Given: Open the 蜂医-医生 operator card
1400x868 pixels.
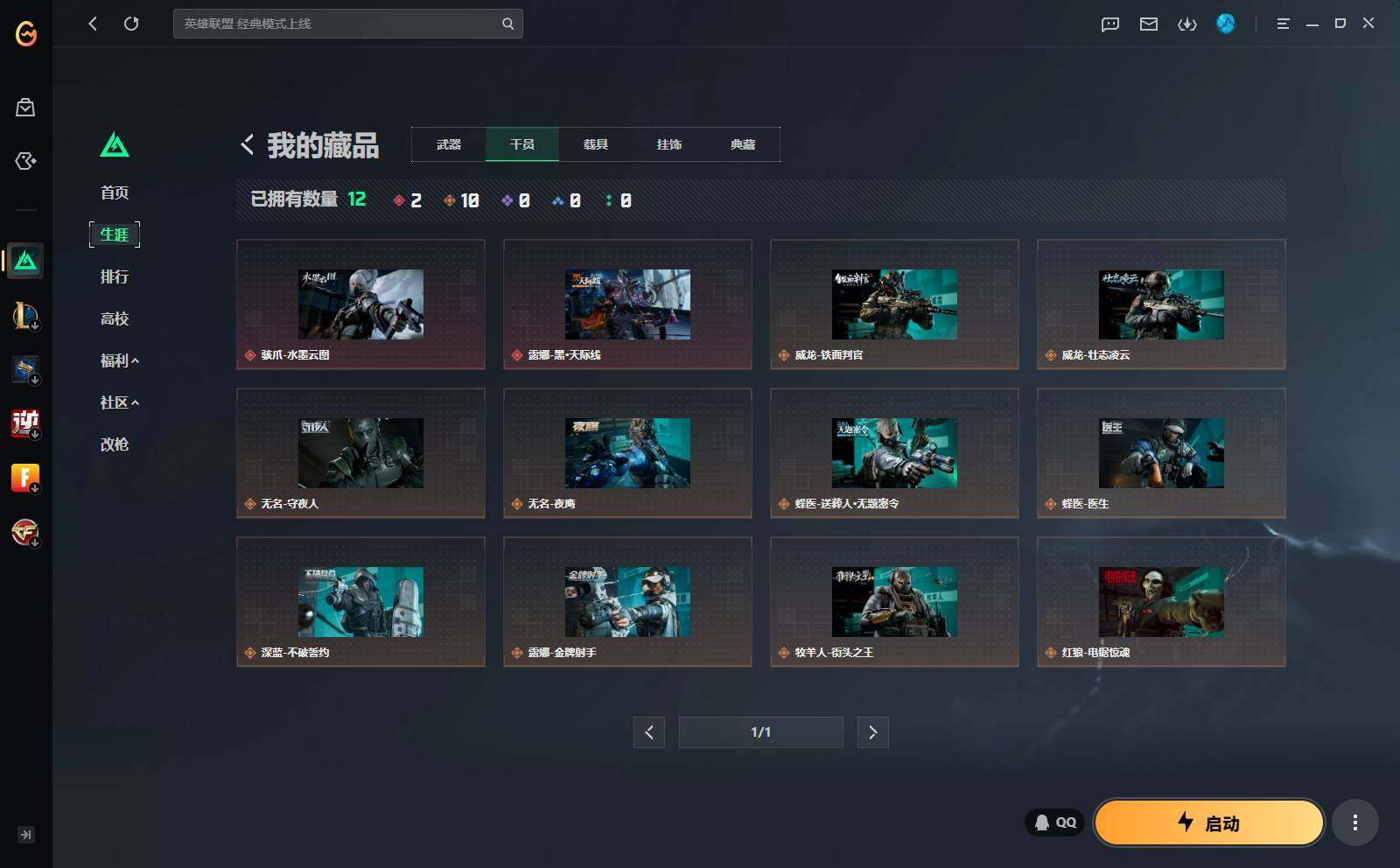Looking at the screenshot, I should (x=1161, y=453).
